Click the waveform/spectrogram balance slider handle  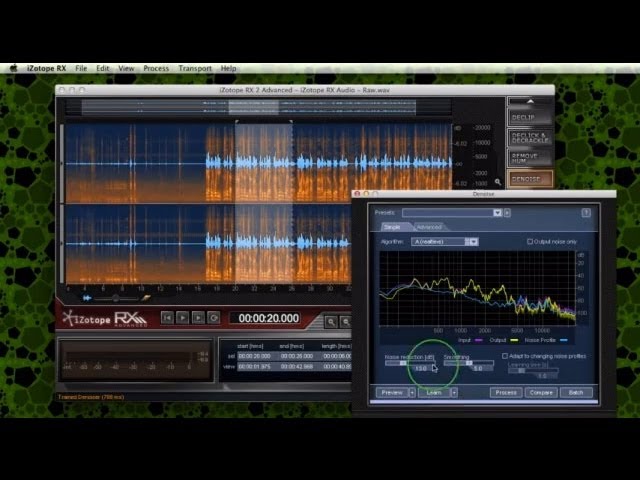tap(116, 298)
